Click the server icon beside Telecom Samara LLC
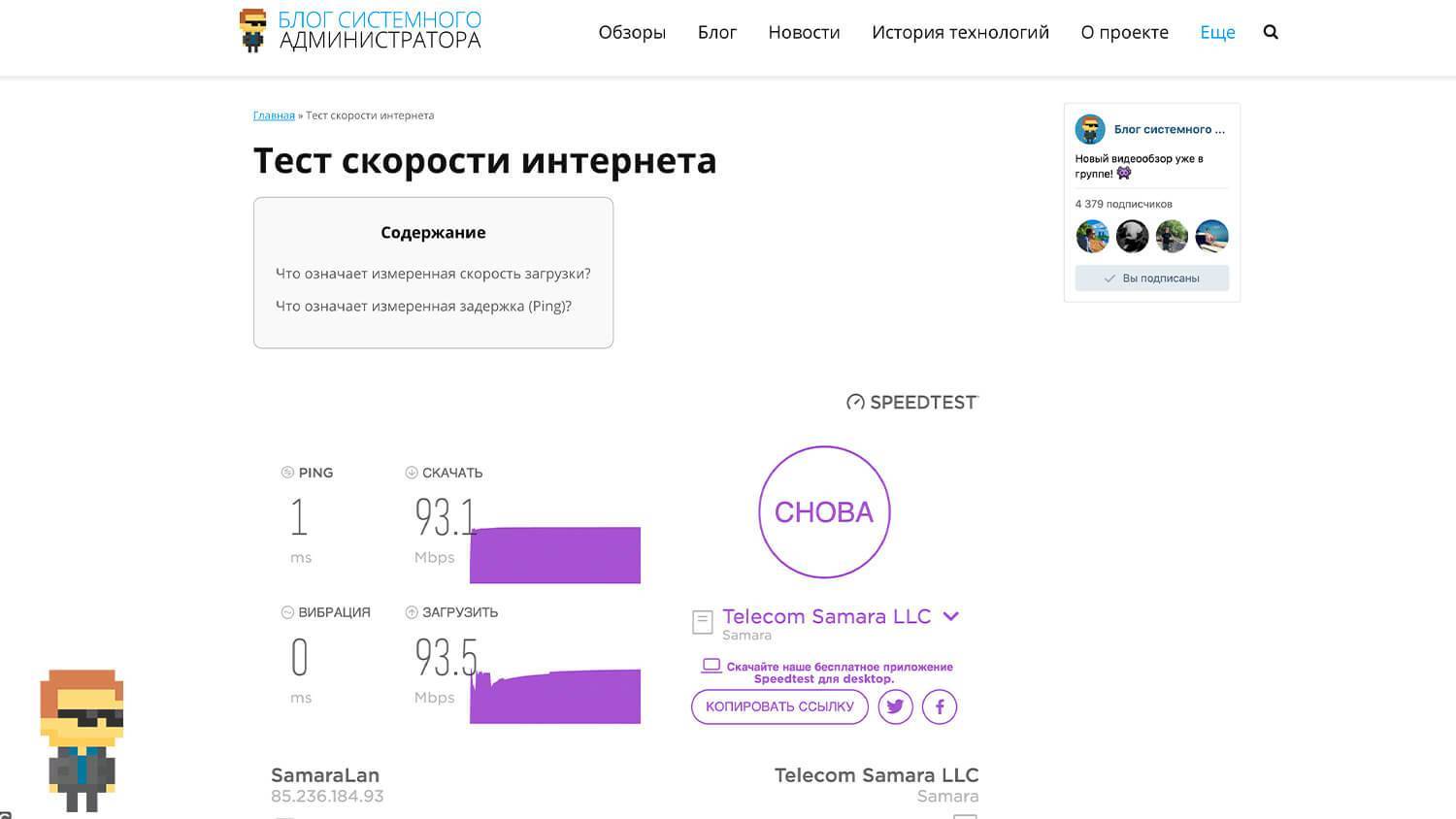The image size is (1456, 819). 703,622
